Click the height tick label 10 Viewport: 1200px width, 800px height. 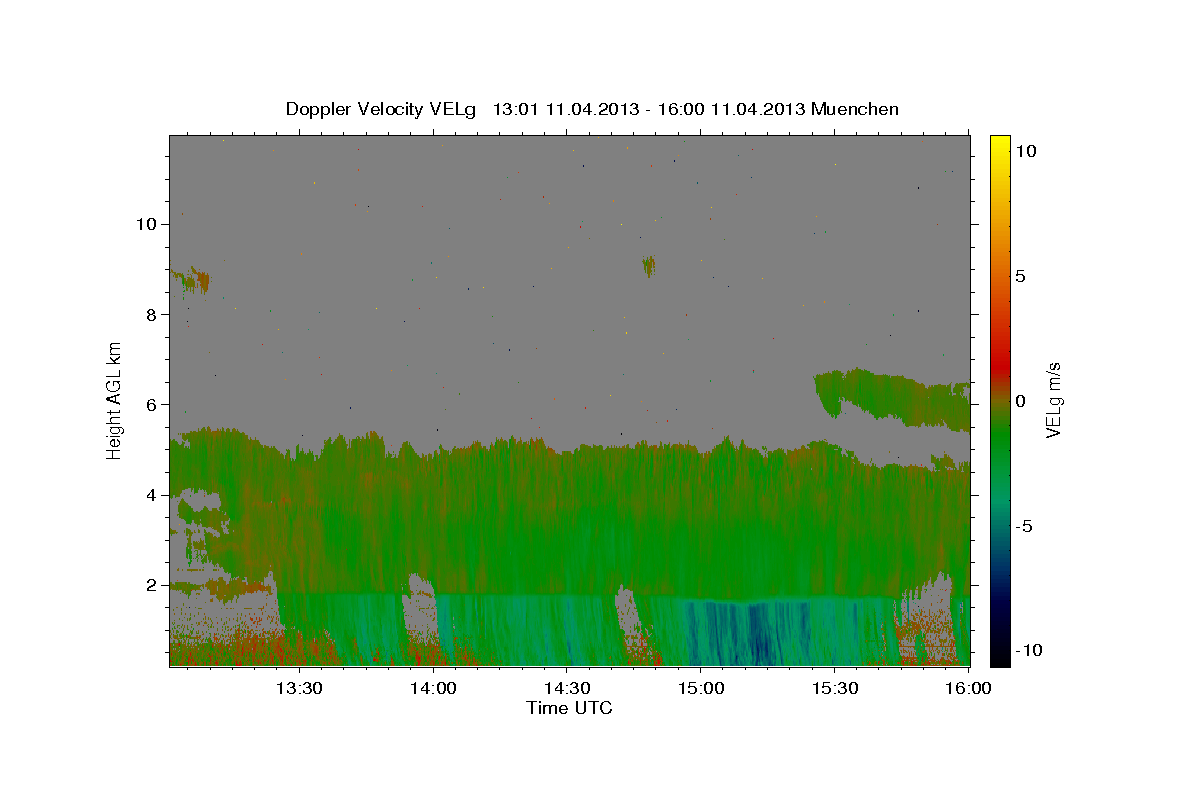146,224
